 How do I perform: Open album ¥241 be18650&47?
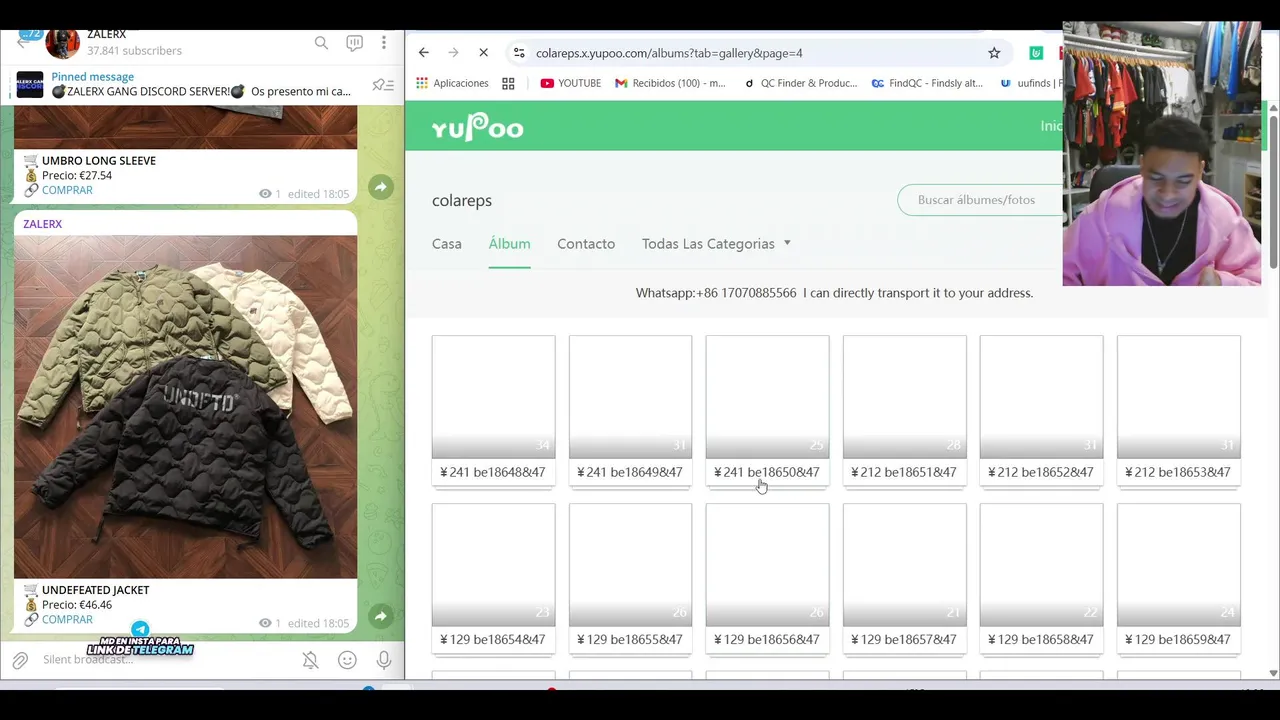(767, 410)
